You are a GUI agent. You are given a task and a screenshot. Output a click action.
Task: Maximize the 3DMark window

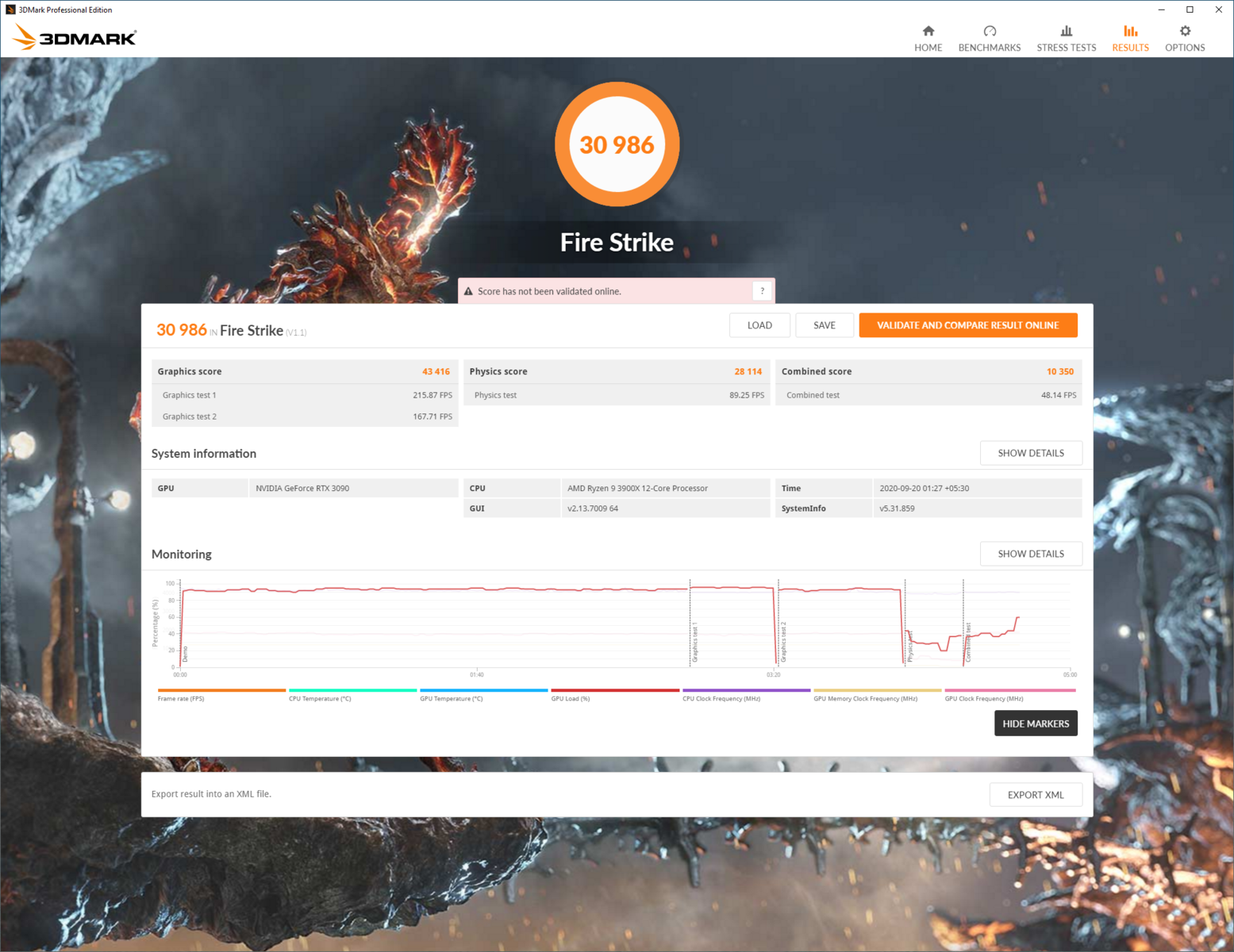[x=1190, y=10]
